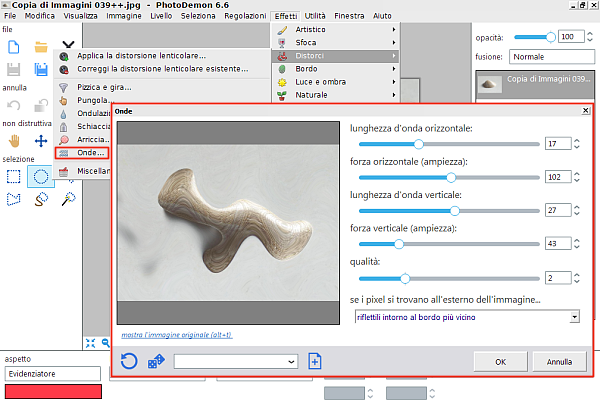
Task: Select the hand pan tool
Action: tap(14, 141)
